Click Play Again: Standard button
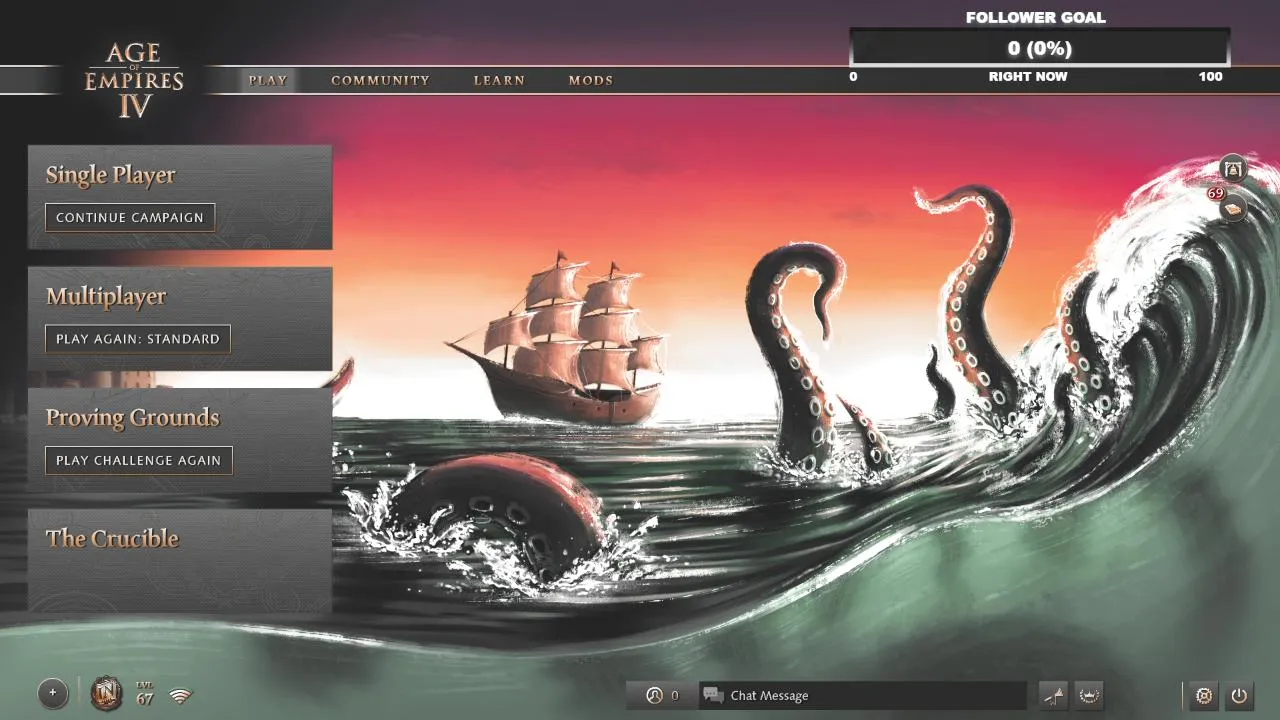This screenshot has height=720, width=1280. pos(138,339)
